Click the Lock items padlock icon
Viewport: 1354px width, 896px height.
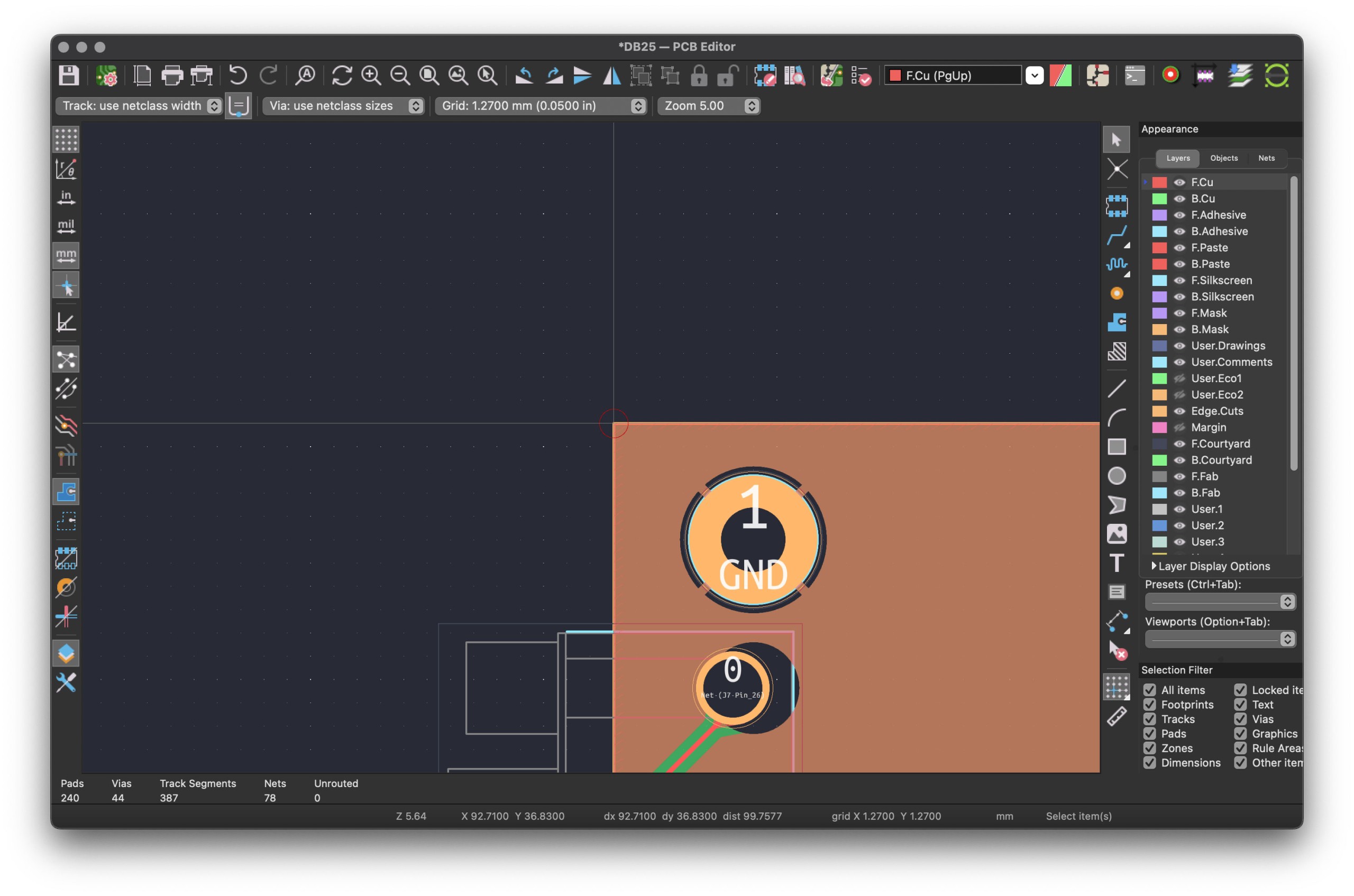(x=699, y=76)
